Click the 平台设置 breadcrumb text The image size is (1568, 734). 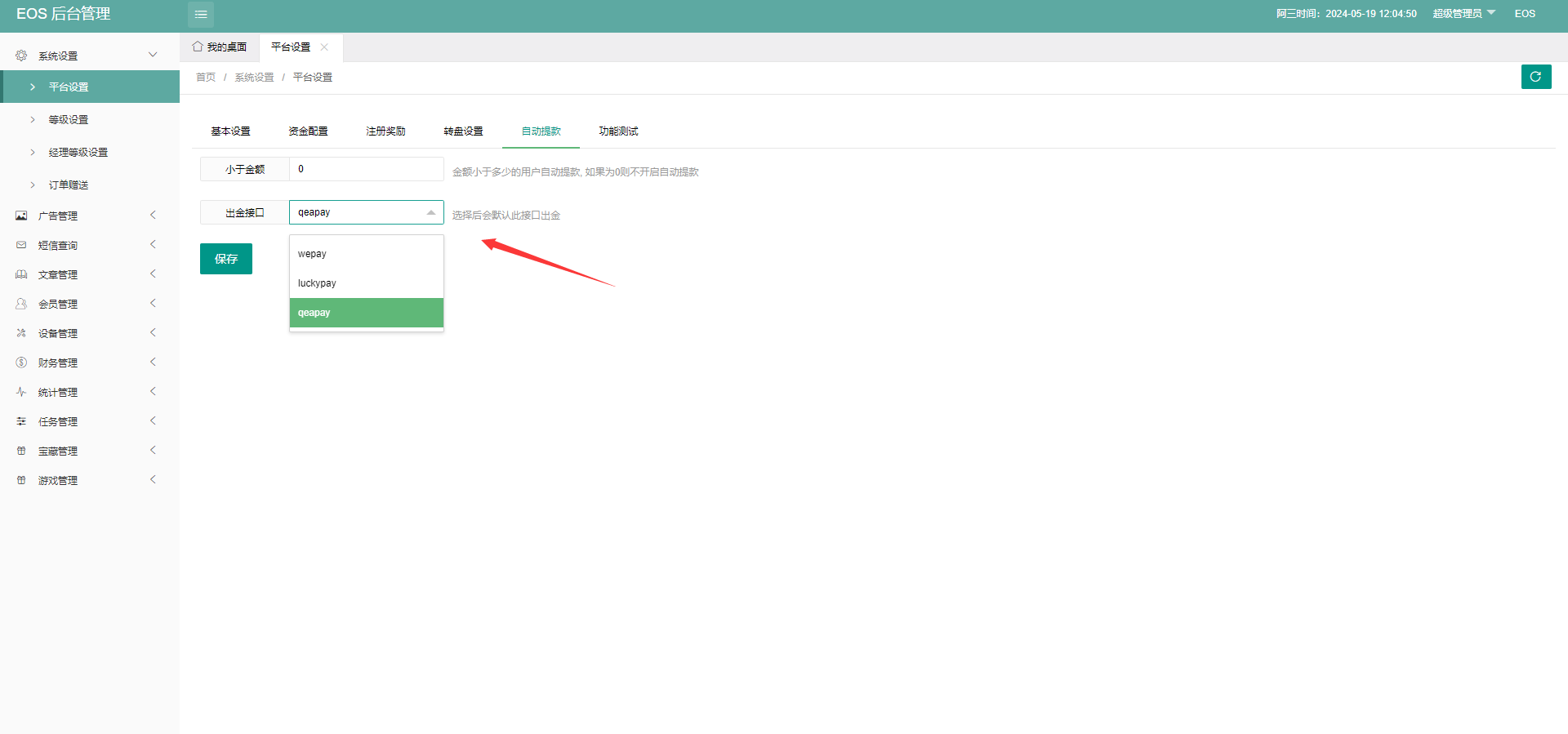pyautogui.click(x=313, y=78)
